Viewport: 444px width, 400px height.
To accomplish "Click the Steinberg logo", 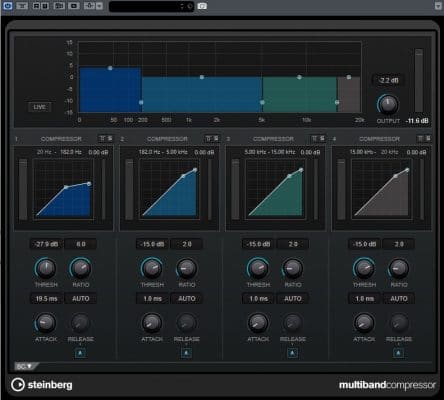I will [42, 385].
